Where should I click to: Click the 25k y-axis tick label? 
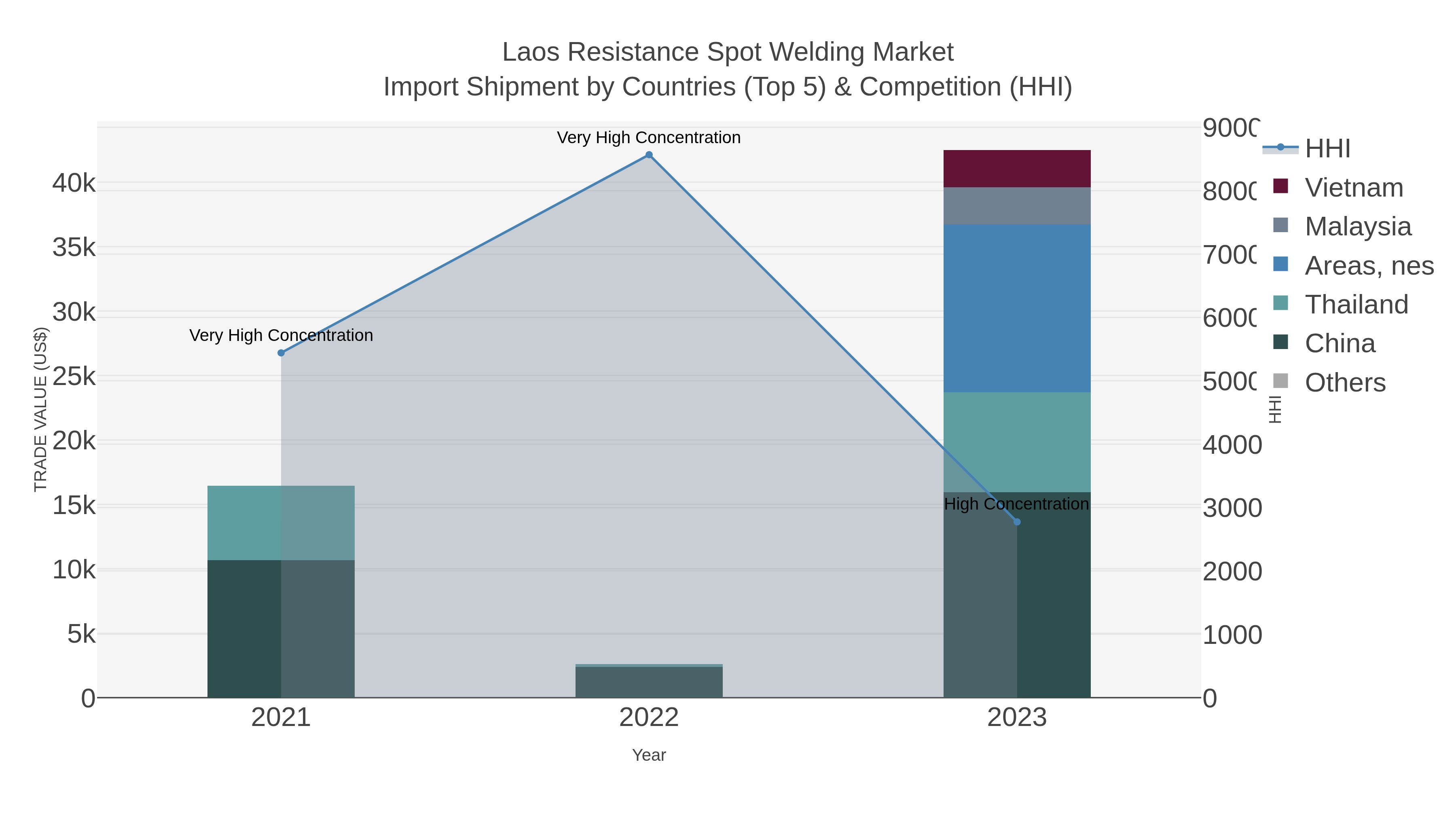click(x=74, y=376)
